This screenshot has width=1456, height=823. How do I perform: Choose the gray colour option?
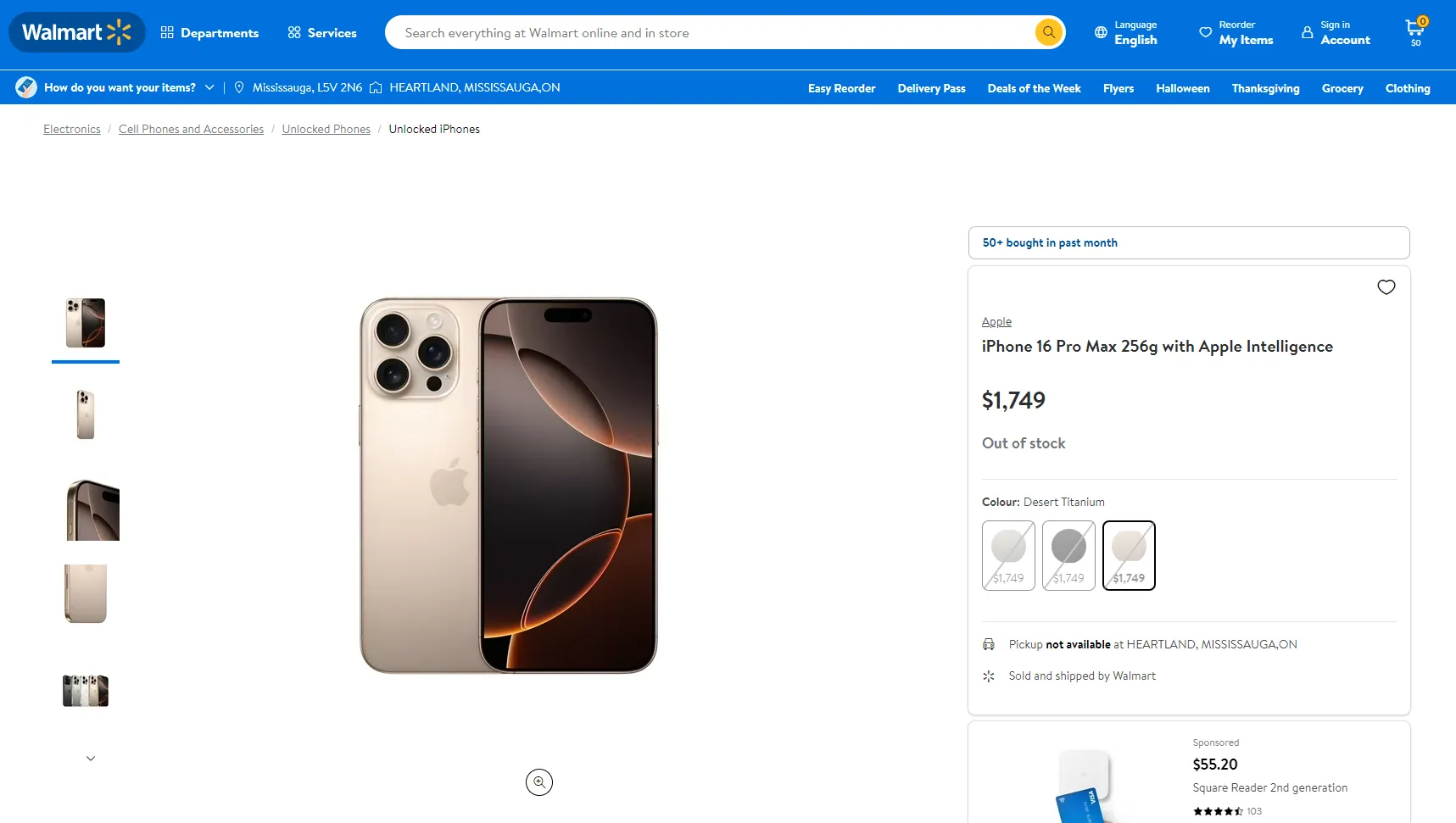point(1068,555)
